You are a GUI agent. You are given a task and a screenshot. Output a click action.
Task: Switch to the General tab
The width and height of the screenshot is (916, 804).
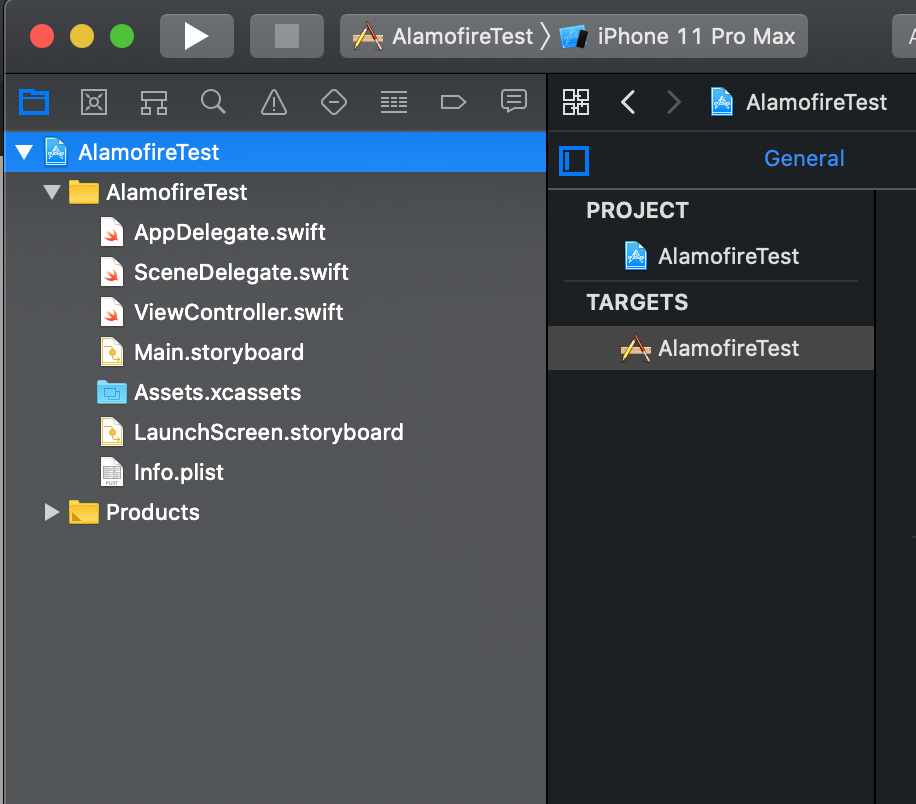click(x=804, y=158)
